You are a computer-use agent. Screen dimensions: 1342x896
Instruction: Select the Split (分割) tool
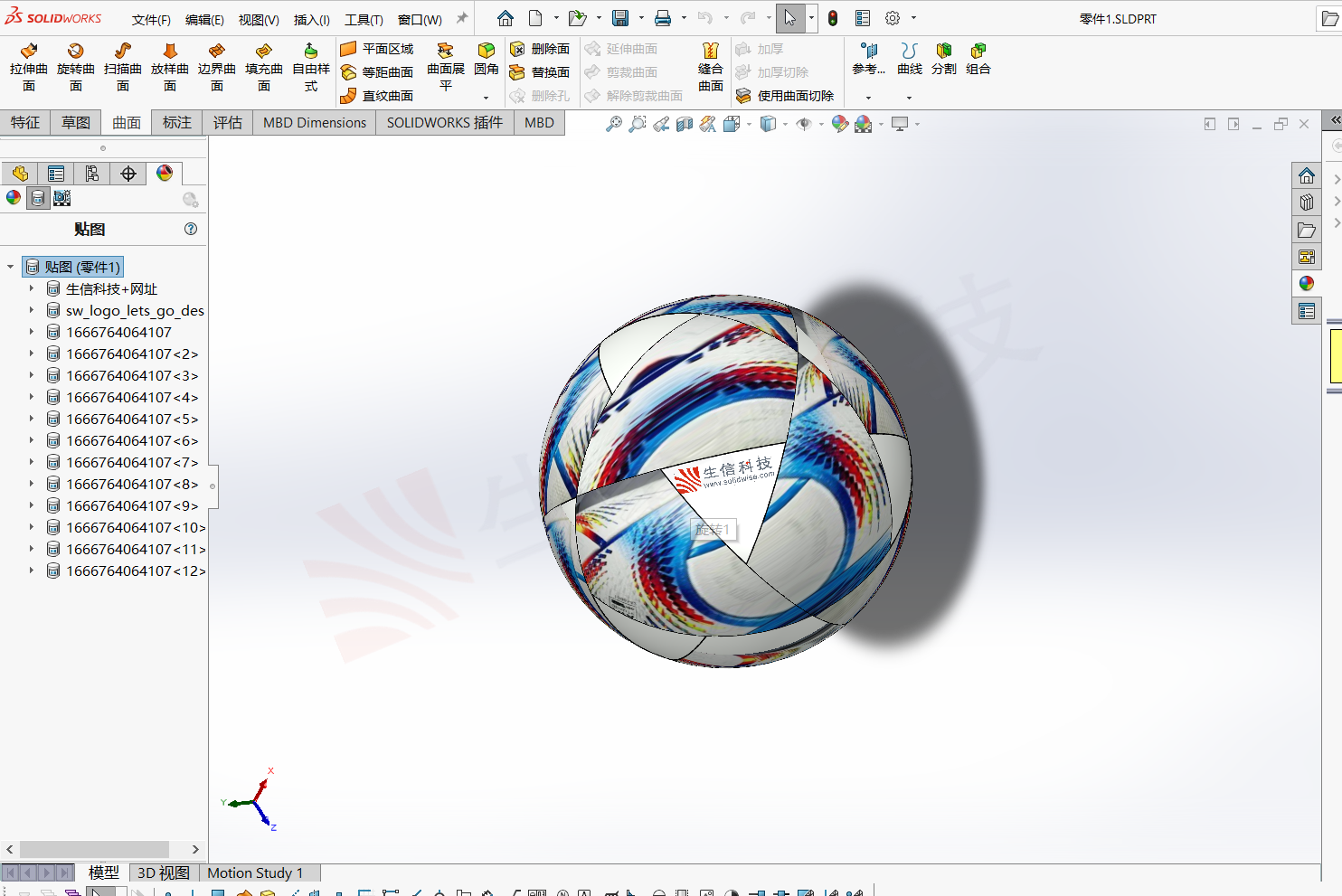[944, 58]
